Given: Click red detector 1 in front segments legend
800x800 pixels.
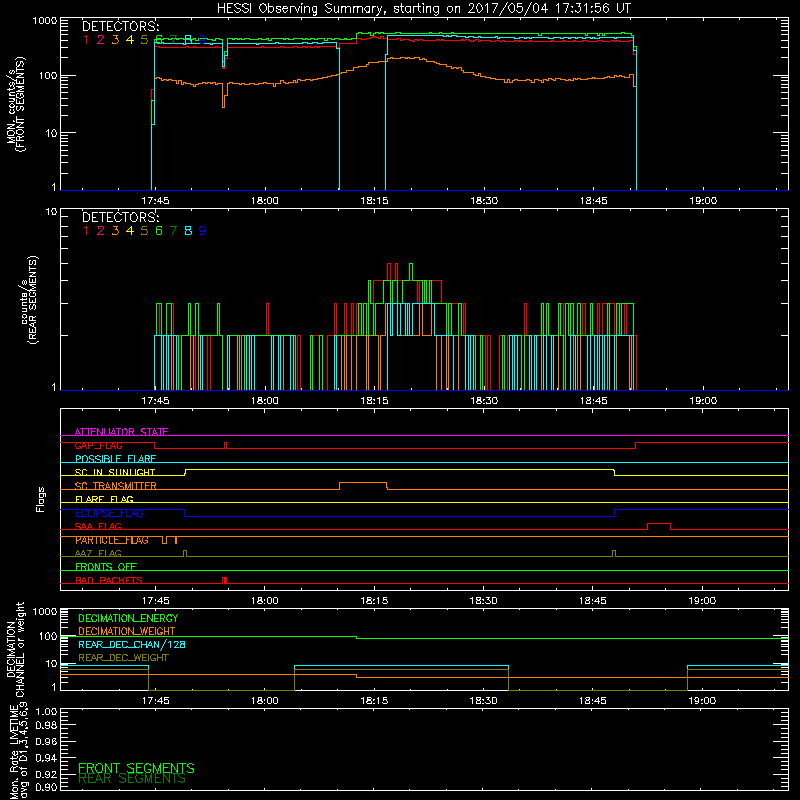Looking at the screenshot, I should point(86,39).
